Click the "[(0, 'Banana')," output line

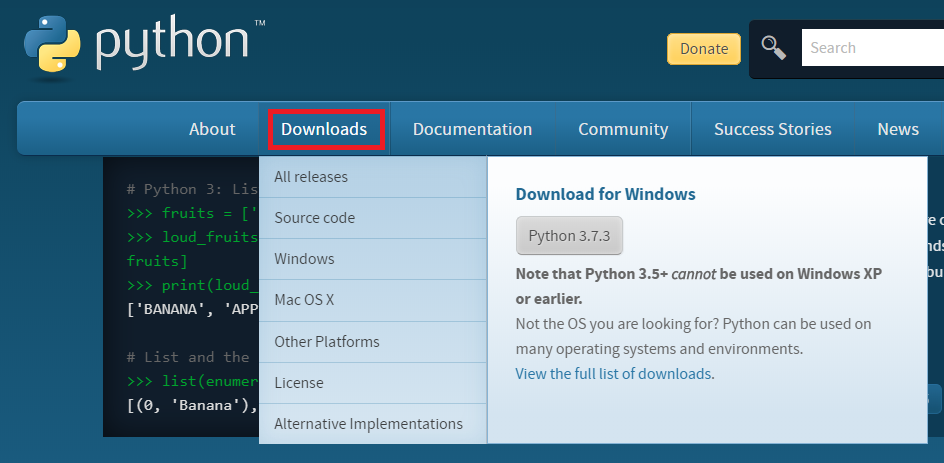click(x=193, y=405)
